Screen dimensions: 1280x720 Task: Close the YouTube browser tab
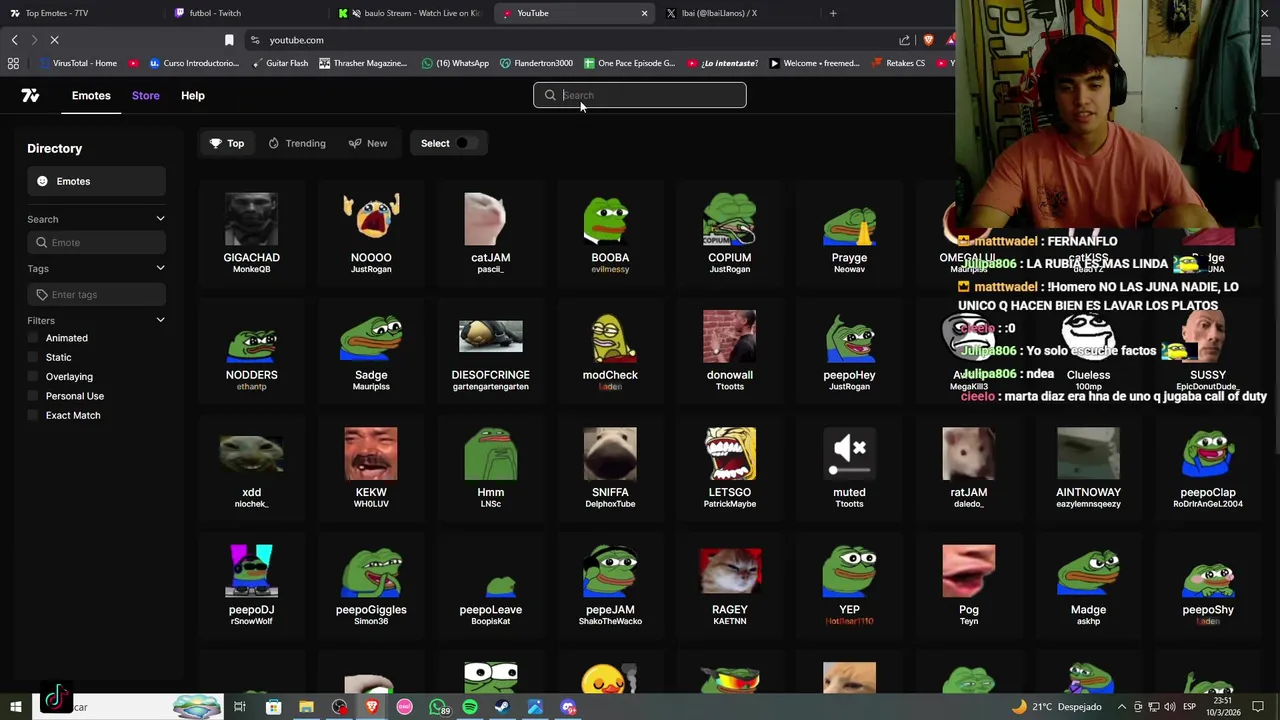pos(644,13)
